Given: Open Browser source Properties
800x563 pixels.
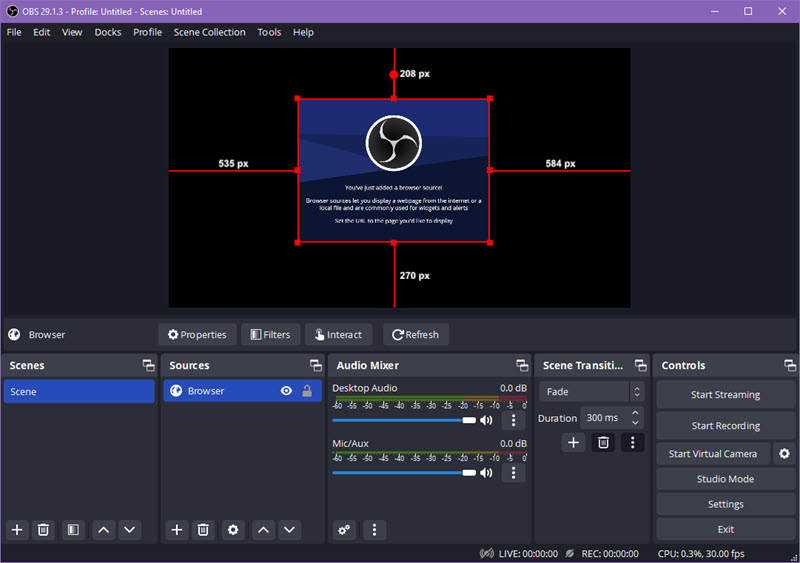Looking at the screenshot, I should point(197,334).
